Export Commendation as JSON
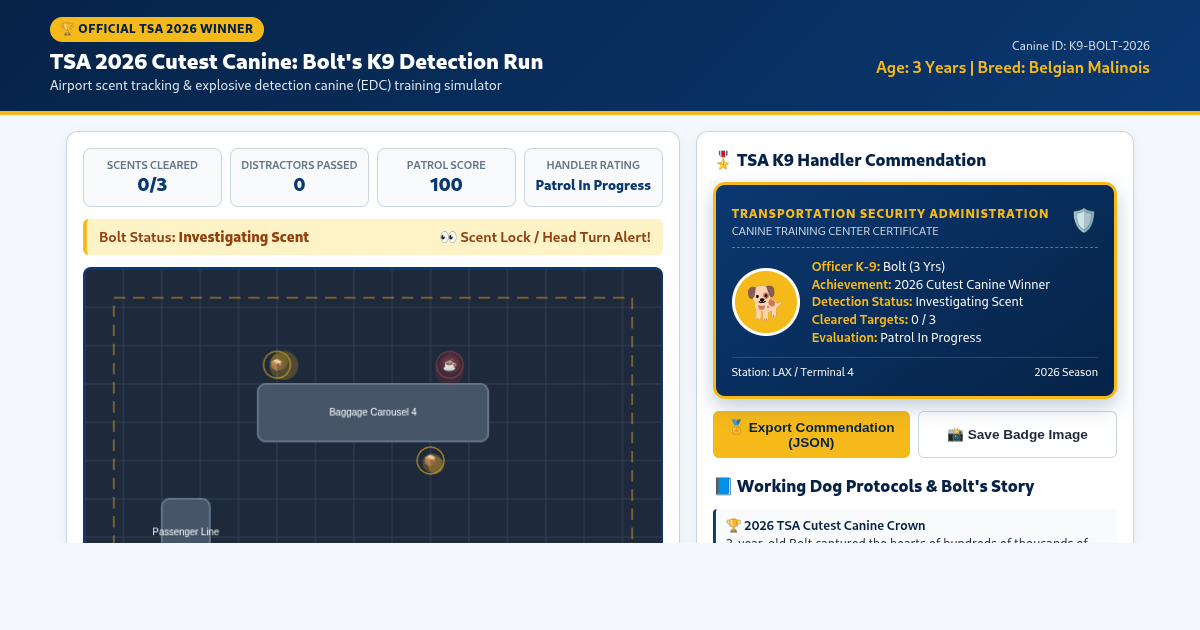Screen dimensions: 1200x630 pyautogui.click(x=811, y=434)
